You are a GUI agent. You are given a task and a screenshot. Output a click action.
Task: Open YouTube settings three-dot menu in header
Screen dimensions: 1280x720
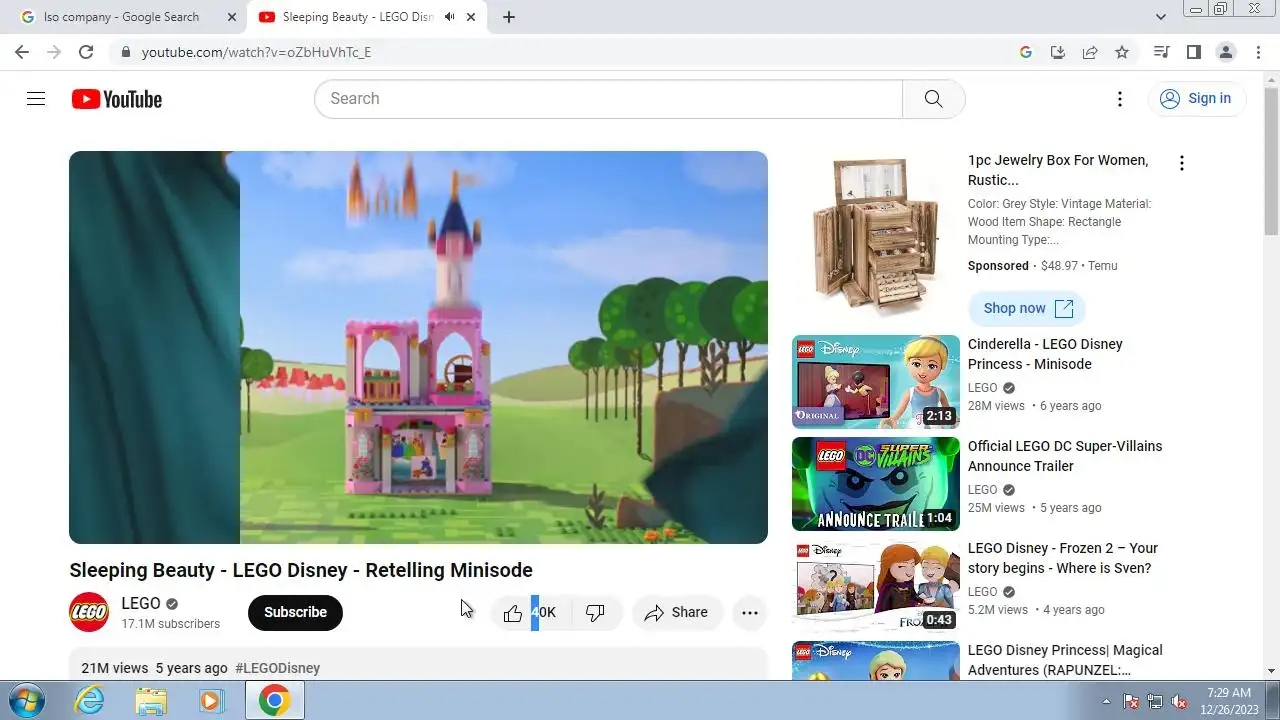[1120, 98]
